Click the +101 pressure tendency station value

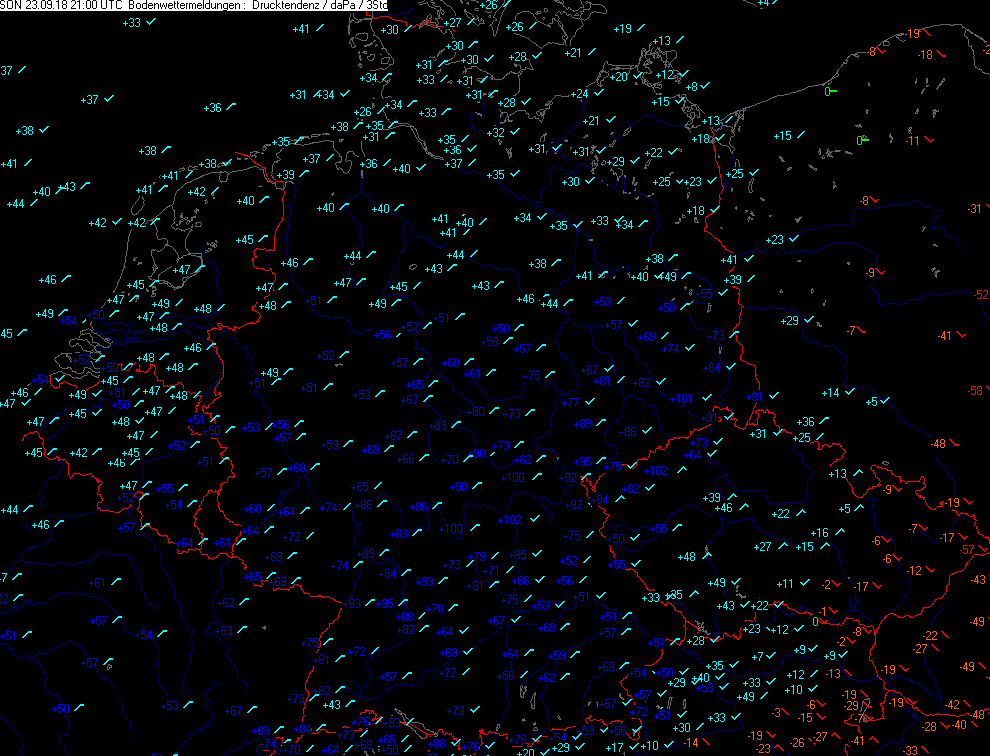click(681, 399)
